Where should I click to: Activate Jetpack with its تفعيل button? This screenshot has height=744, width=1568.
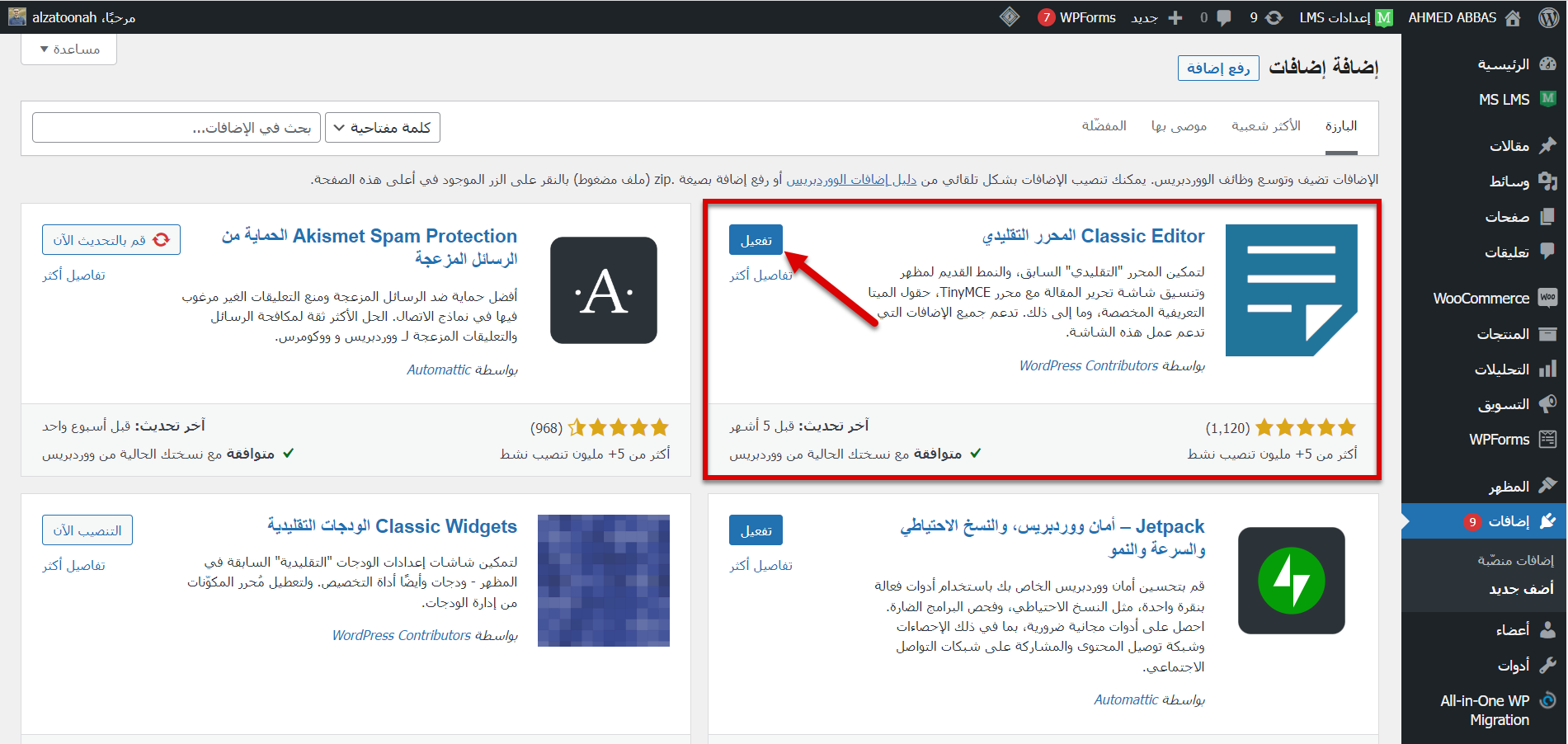(x=756, y=530)
